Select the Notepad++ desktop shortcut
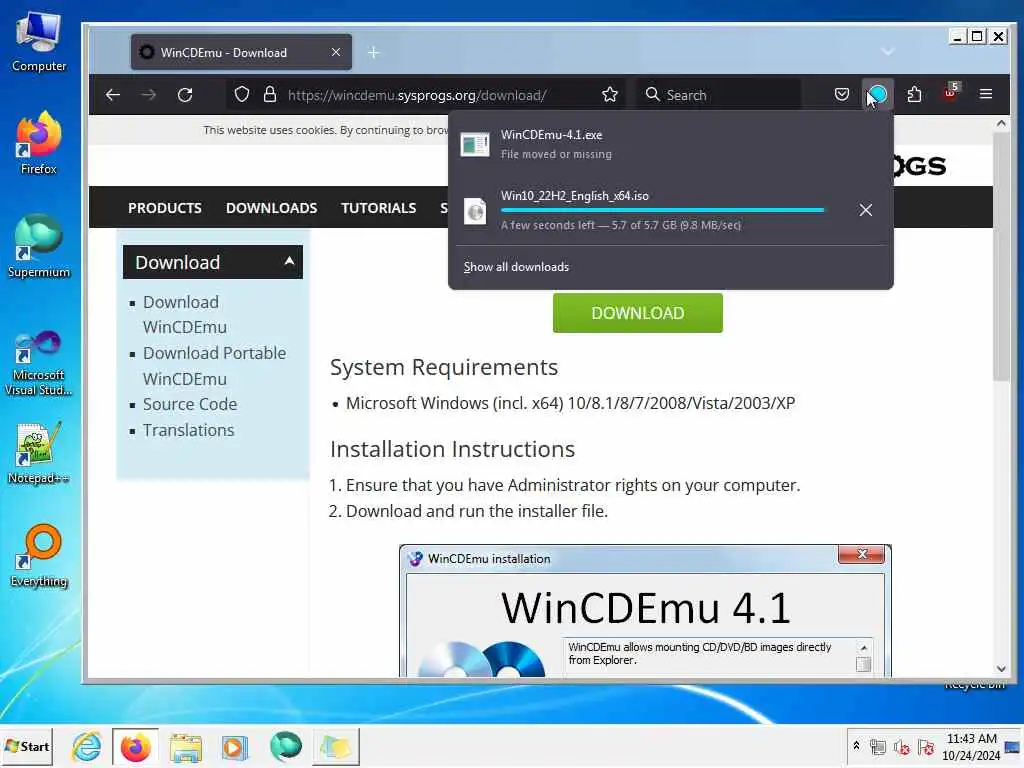The width and height of the screenshot is (1024, 768). (39, 453)
